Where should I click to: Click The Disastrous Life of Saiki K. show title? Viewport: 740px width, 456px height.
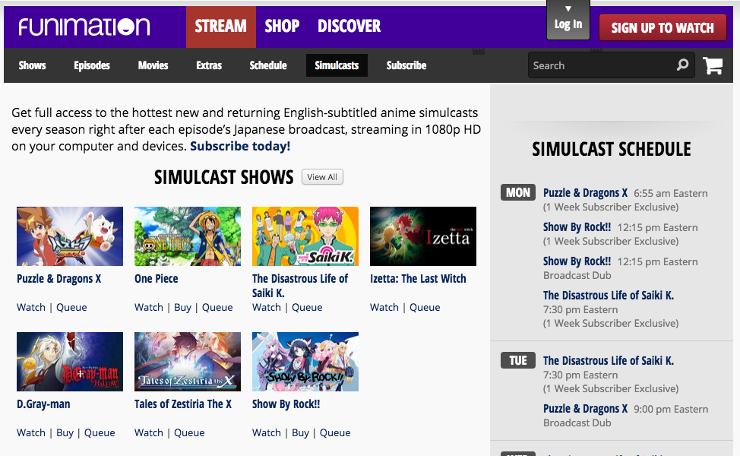(300, 286)
